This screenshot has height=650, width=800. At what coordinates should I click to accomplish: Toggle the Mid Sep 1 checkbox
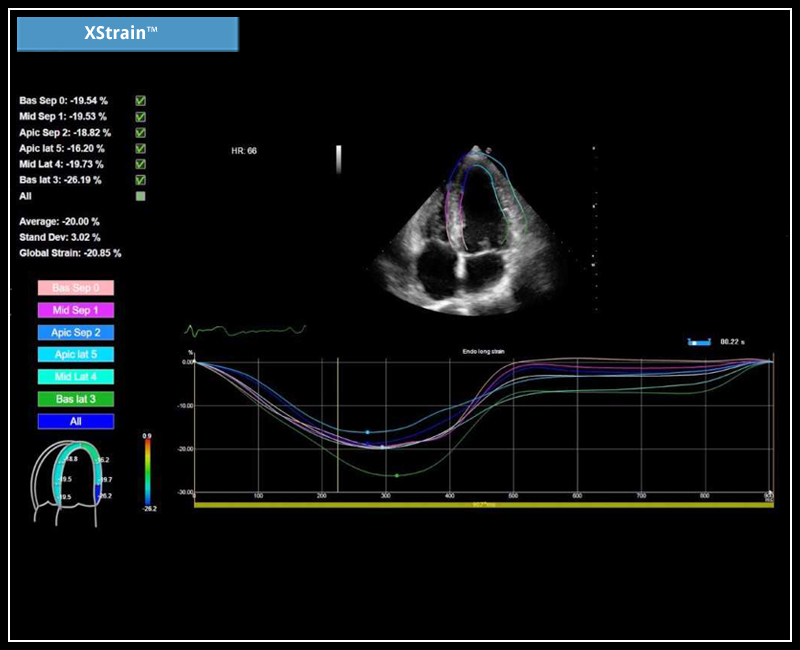point(141,117)
